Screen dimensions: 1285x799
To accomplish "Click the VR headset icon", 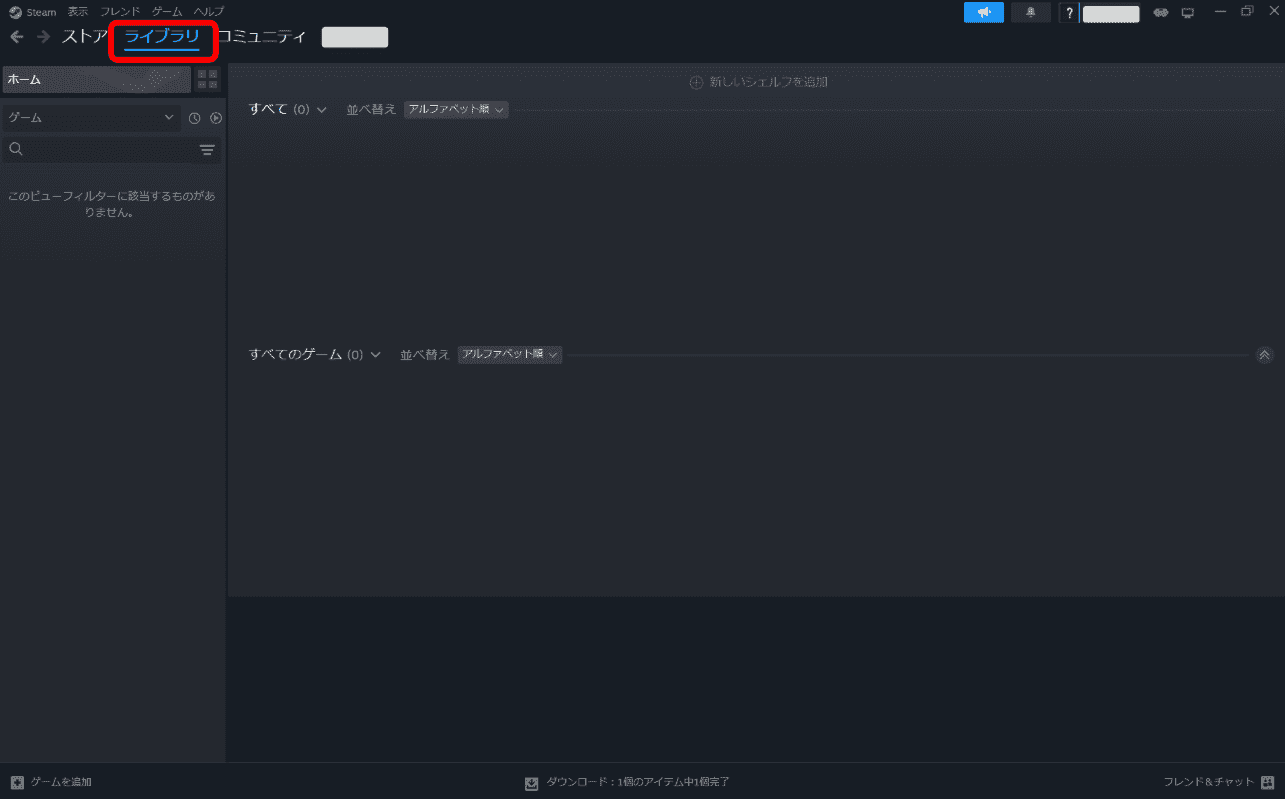I will 1161,13.
